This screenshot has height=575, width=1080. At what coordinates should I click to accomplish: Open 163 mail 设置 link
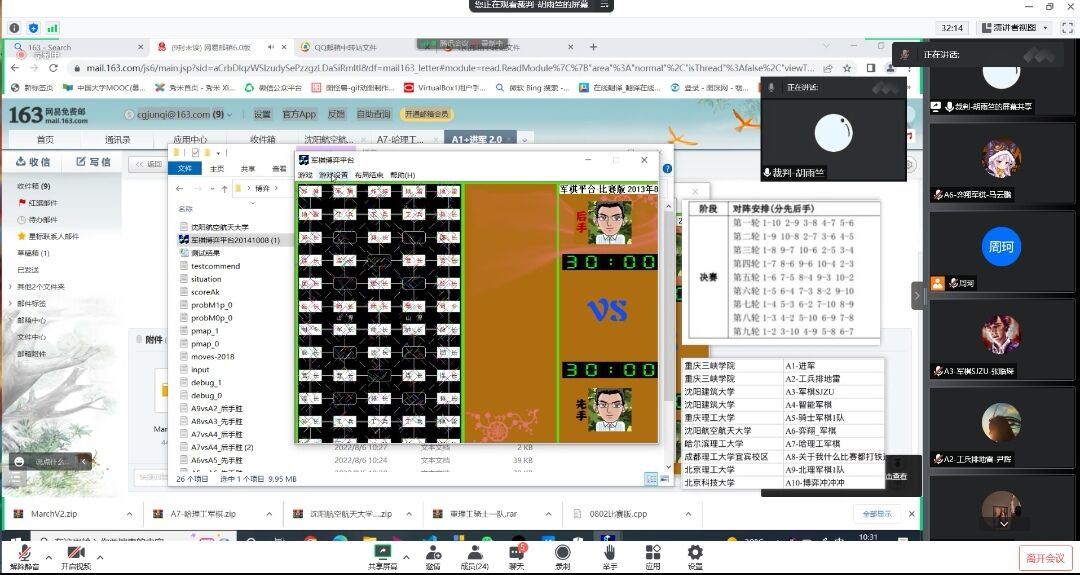pyautogui.click(x=262, y=114)
